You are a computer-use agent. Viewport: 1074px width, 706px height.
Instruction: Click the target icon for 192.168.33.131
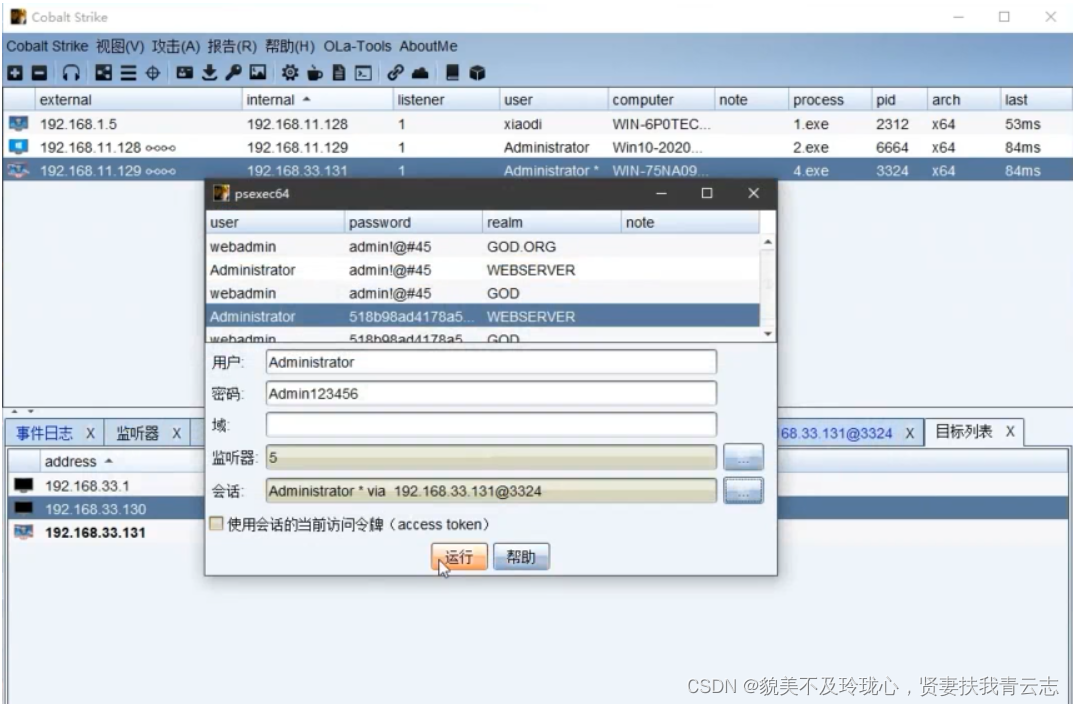pos(23,532)
